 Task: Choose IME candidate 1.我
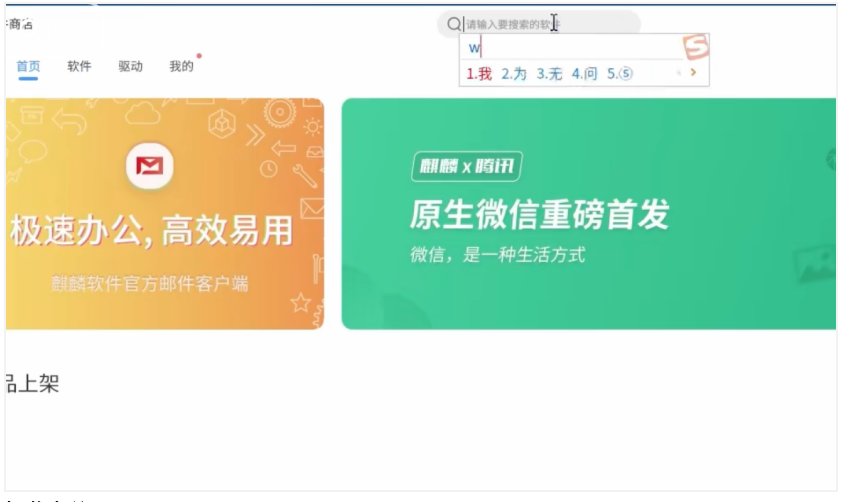pos(479,74)
